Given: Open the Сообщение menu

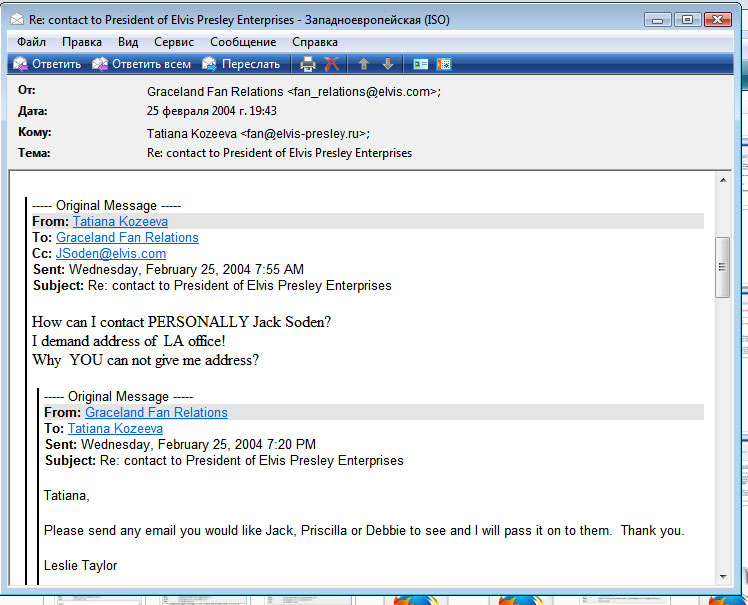Looking at the screenshot, I should (243, 42).
